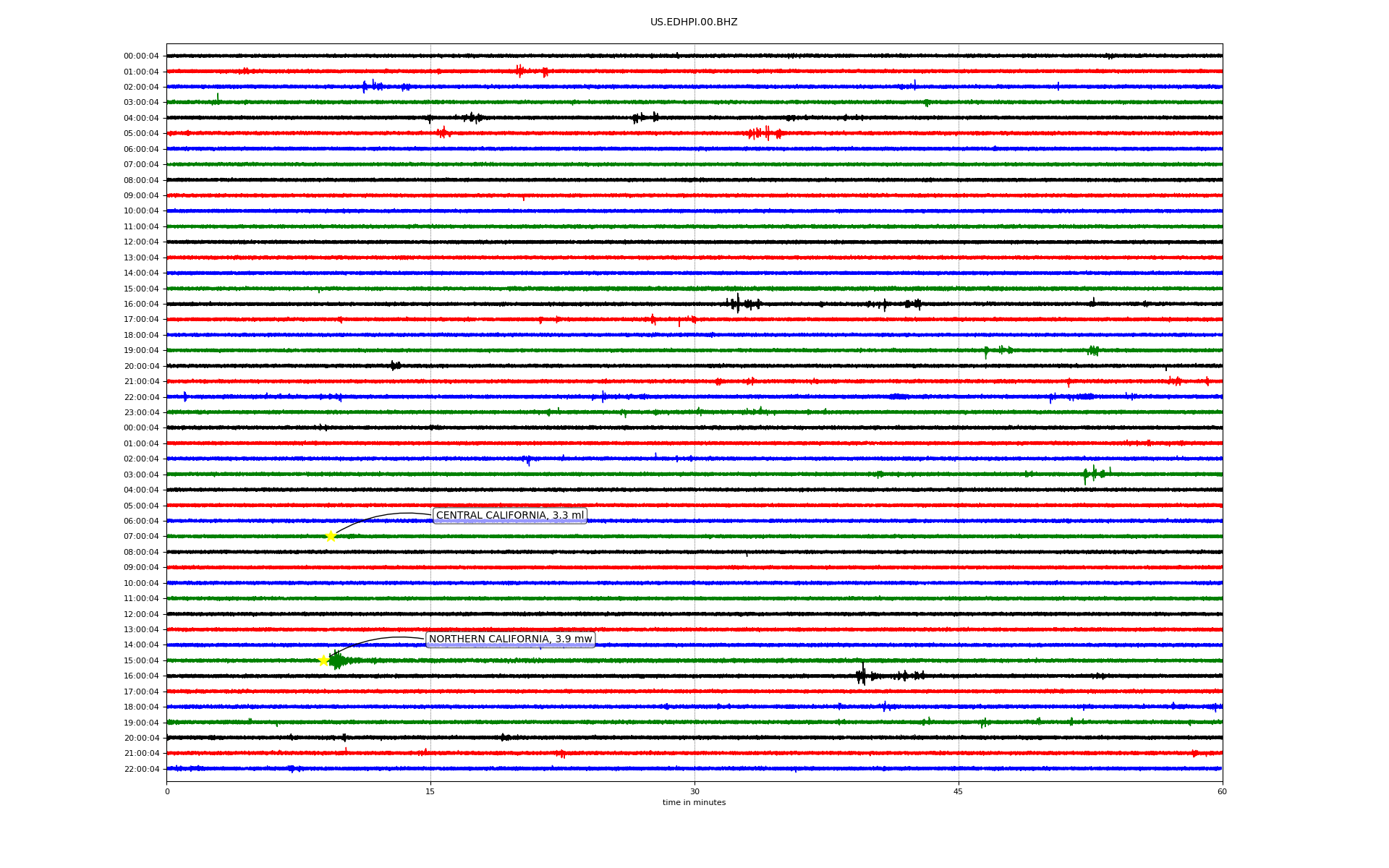Click the large green Northern California waveform burst
This screenshot has width=1389, height=868.
[337, 660]
